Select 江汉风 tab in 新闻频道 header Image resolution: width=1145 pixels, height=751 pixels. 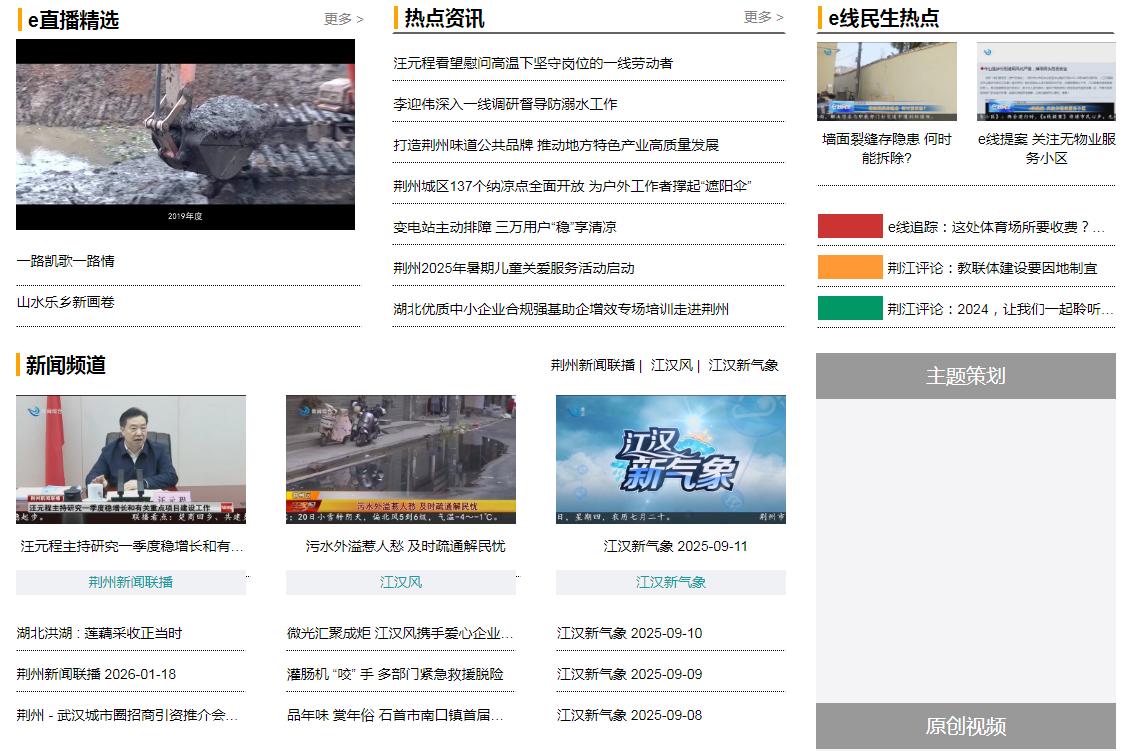tap(671, 365)
